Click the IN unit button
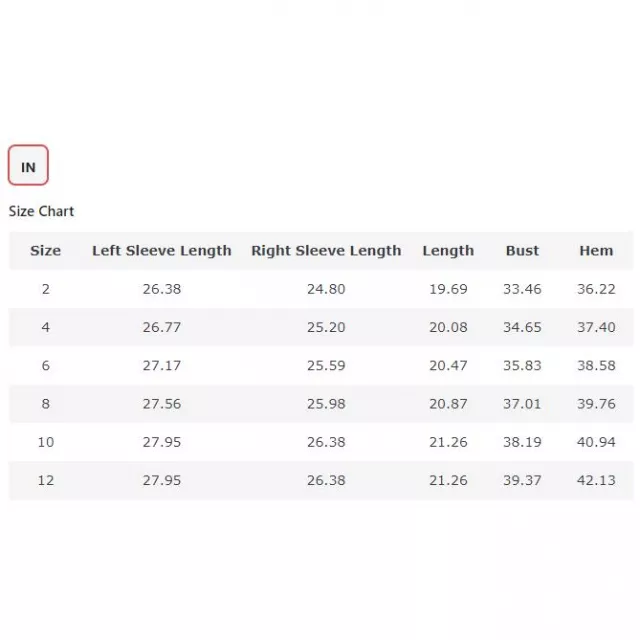The width and height of the screenshot is (640, 640). coord(28,166)
